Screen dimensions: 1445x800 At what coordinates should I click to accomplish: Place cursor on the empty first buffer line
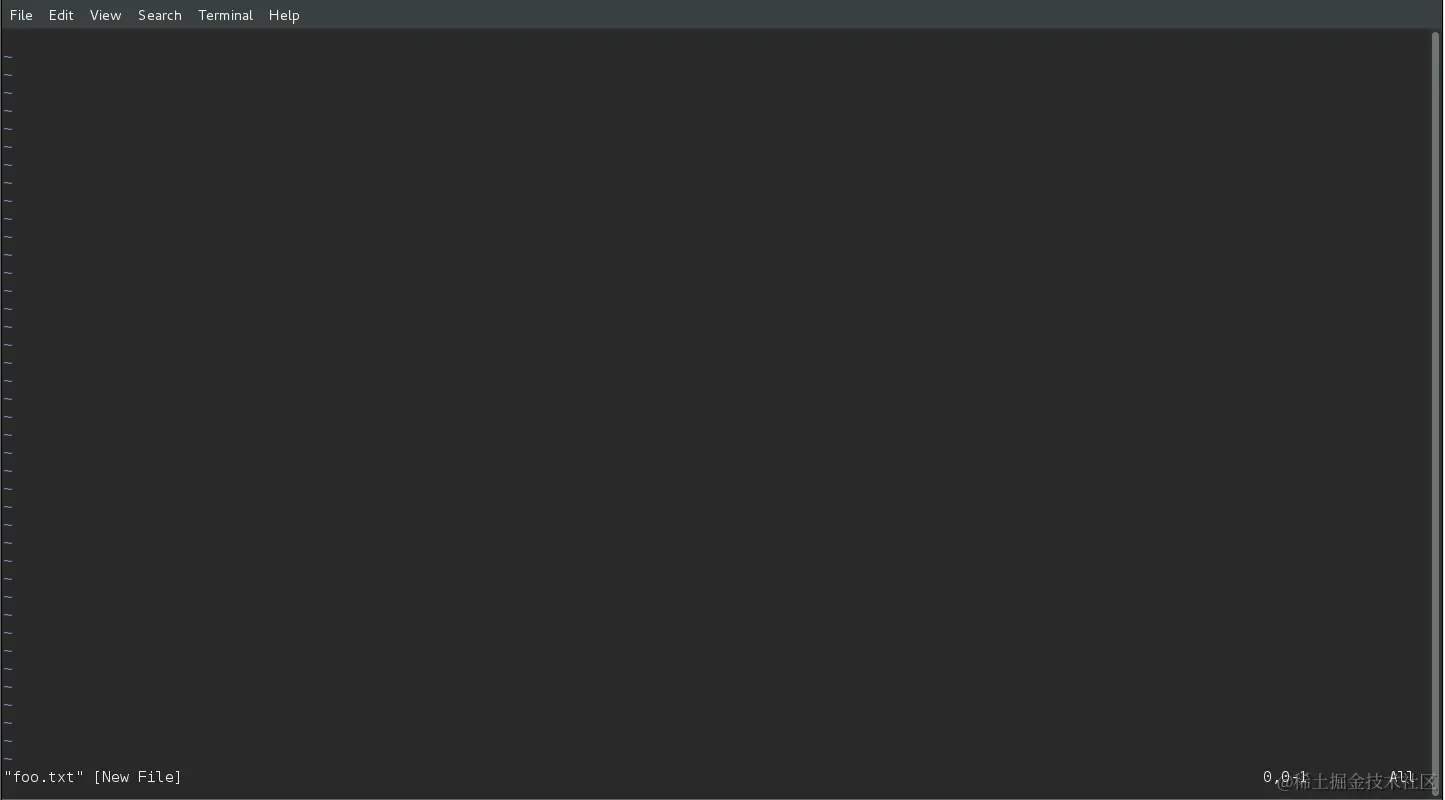[x=715, y=39]
